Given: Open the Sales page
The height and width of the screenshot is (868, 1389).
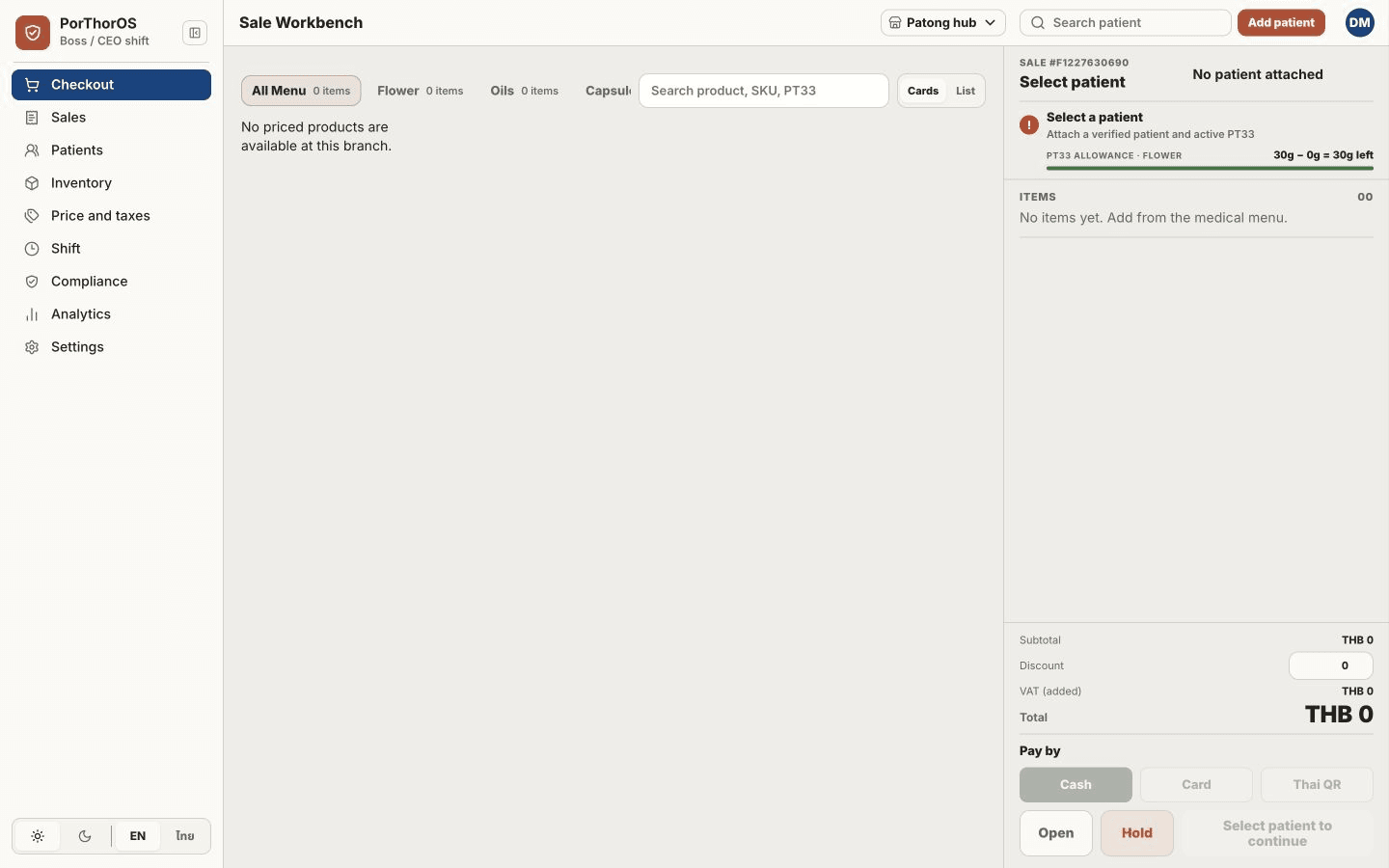Looking at the screenshot, I should click(111, 118).
